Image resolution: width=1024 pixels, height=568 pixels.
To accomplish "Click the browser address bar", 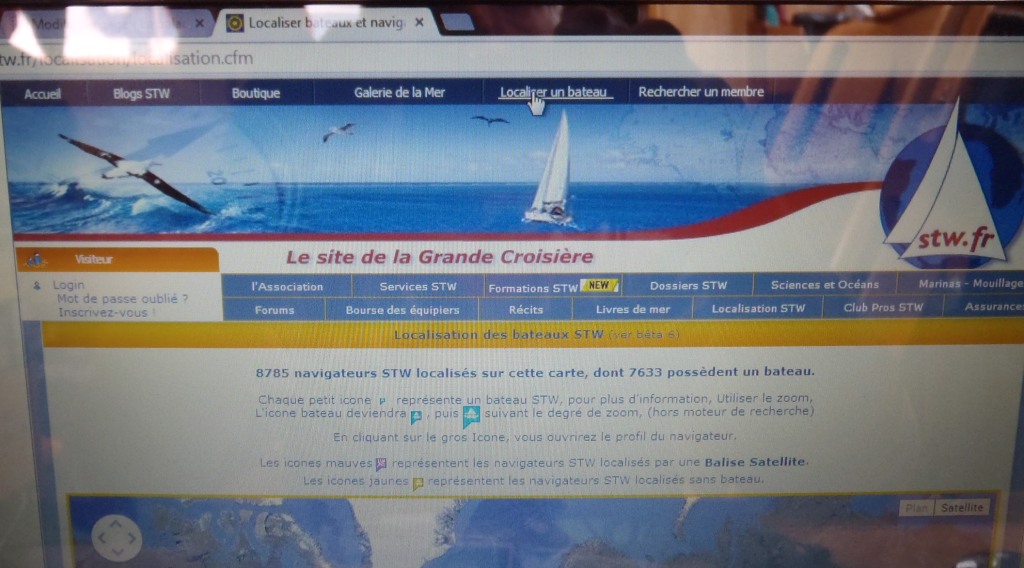I will pyautogui.click(x=509, y=58).
